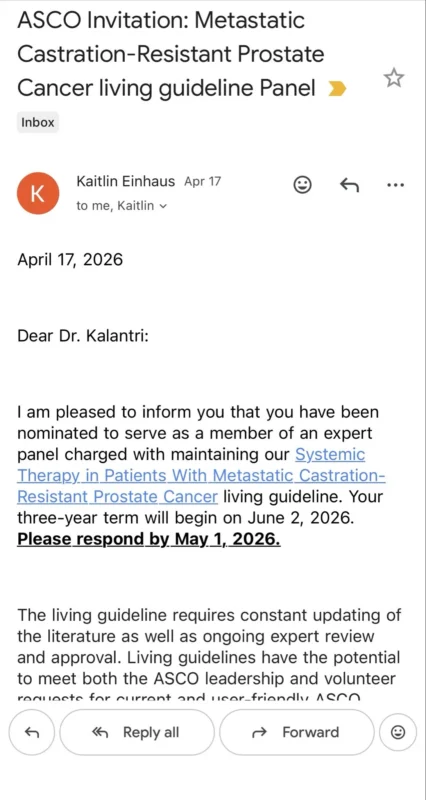Tap the round reply button at bottom left
Viewport: 426px width, 800px height.
[32, 732]
